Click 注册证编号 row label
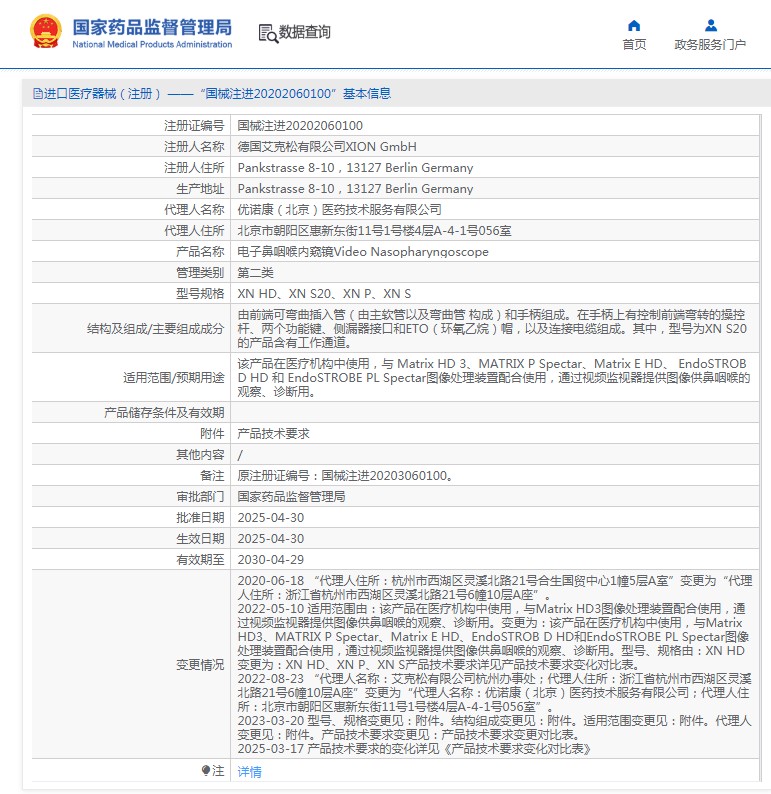 [x=194, y=126]
